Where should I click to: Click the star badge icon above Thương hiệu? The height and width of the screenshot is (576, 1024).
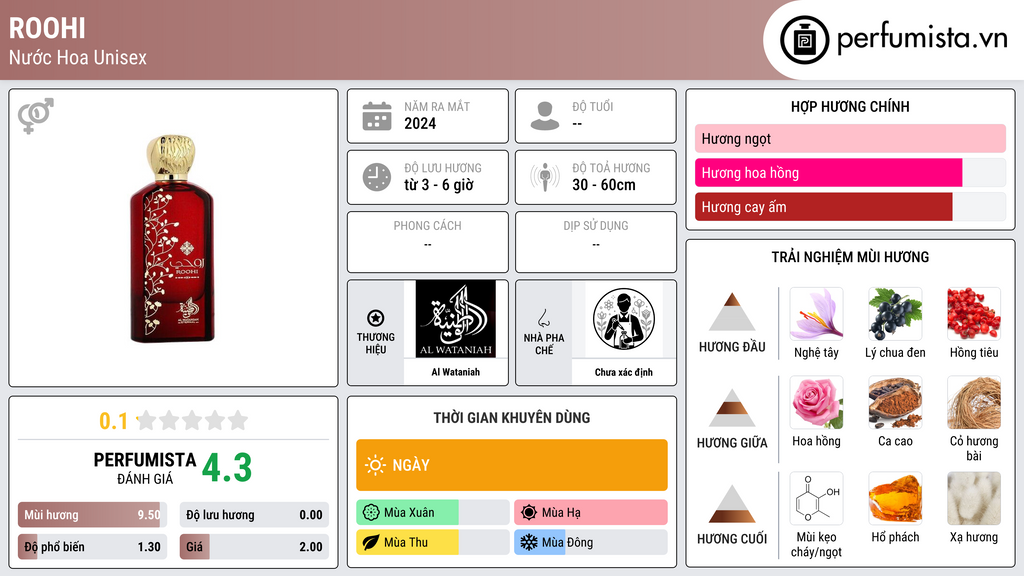pyautogui.click(x=376, y=318)
